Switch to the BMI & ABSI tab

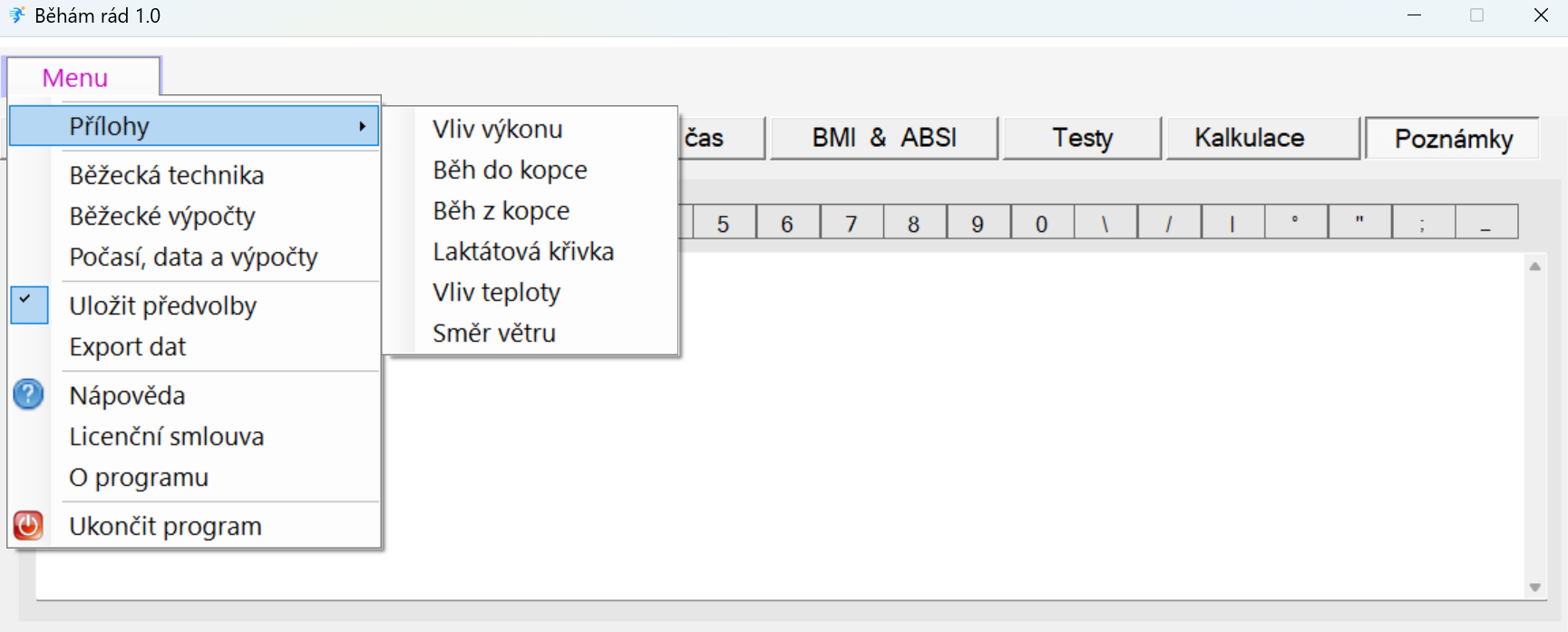coord(884,138)
